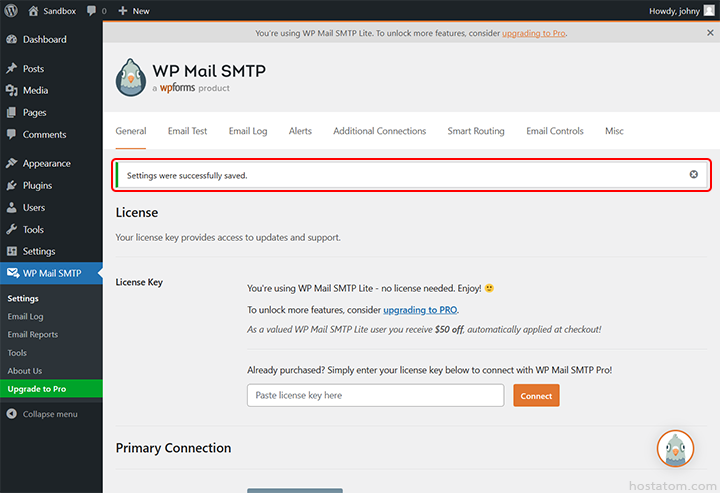Open the Additional Connections tab
The image size is (720, 493).
pos(379,131)
